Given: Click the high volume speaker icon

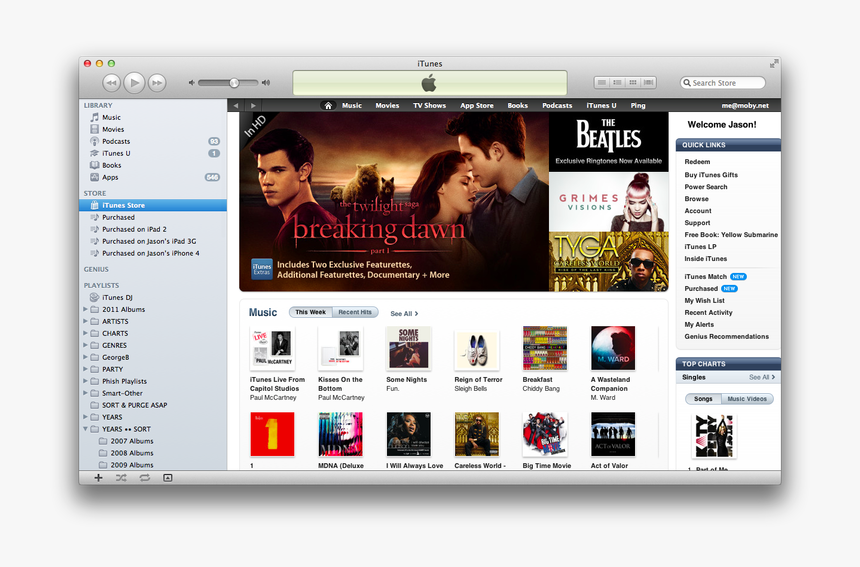Looking at the screenshot, I should click(x=266, y=83).
